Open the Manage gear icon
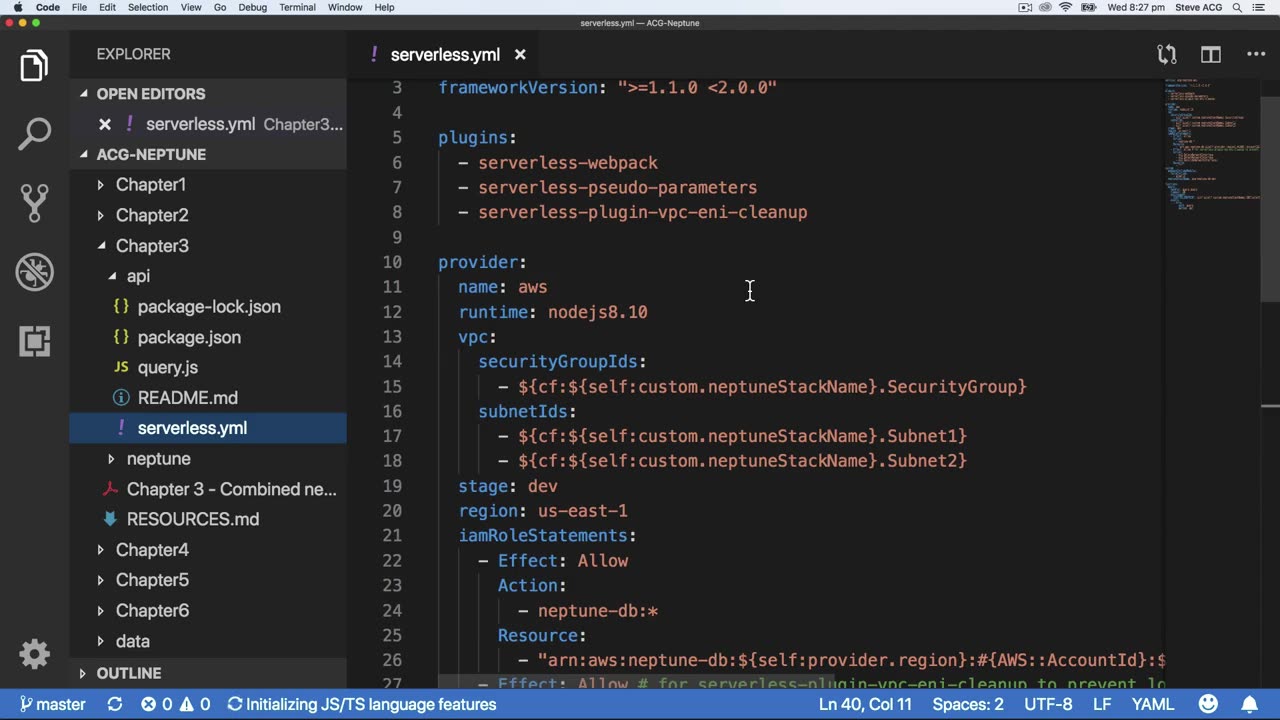Screen dimensions: 1280x720 [34, 654]
